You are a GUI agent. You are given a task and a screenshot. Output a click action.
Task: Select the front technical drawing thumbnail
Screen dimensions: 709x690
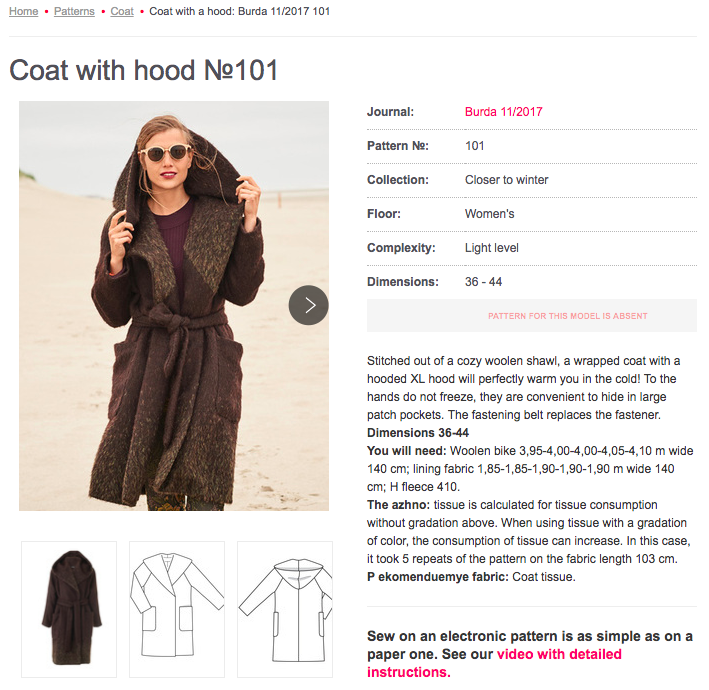coord(176,608)
